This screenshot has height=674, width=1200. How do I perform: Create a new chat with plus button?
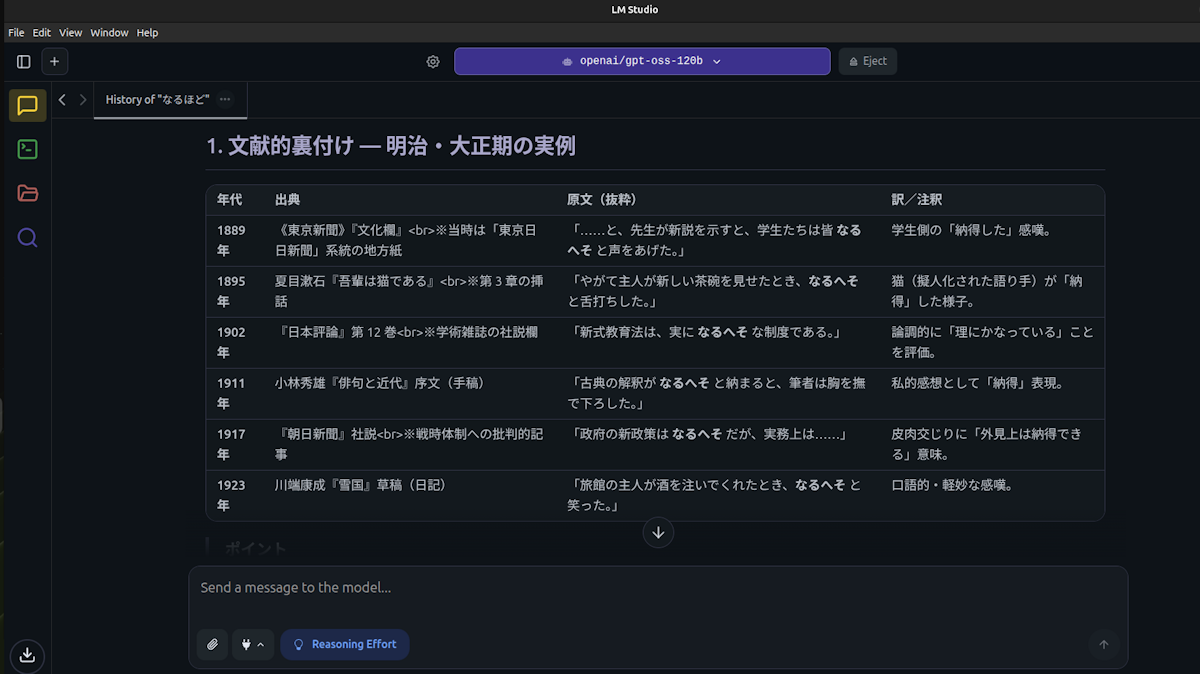[x=54, y=61]
